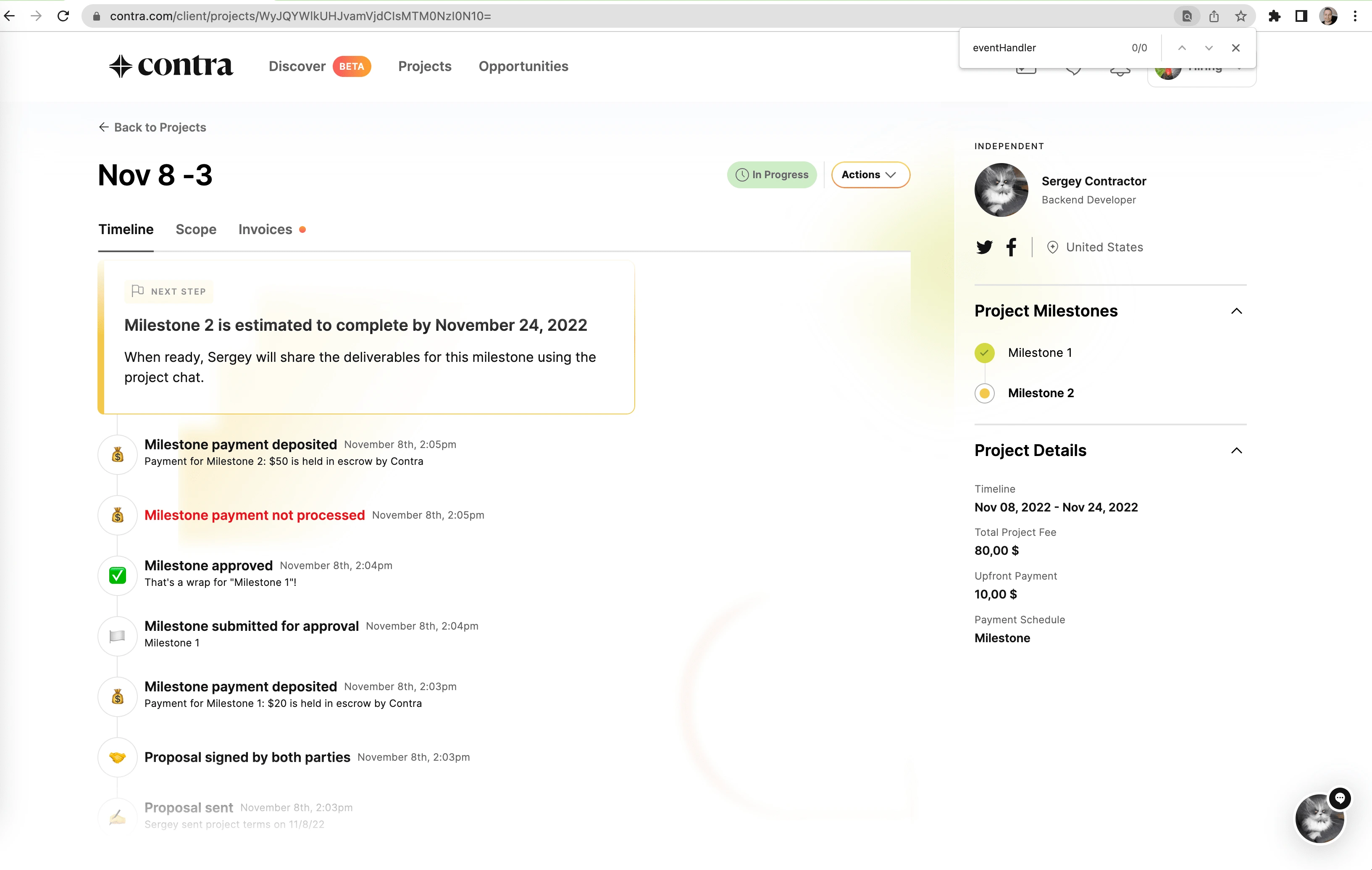Screen dimensions: 1372x870
Task: Open the Chrome three-dot menu
Action: click(1356, 16)
